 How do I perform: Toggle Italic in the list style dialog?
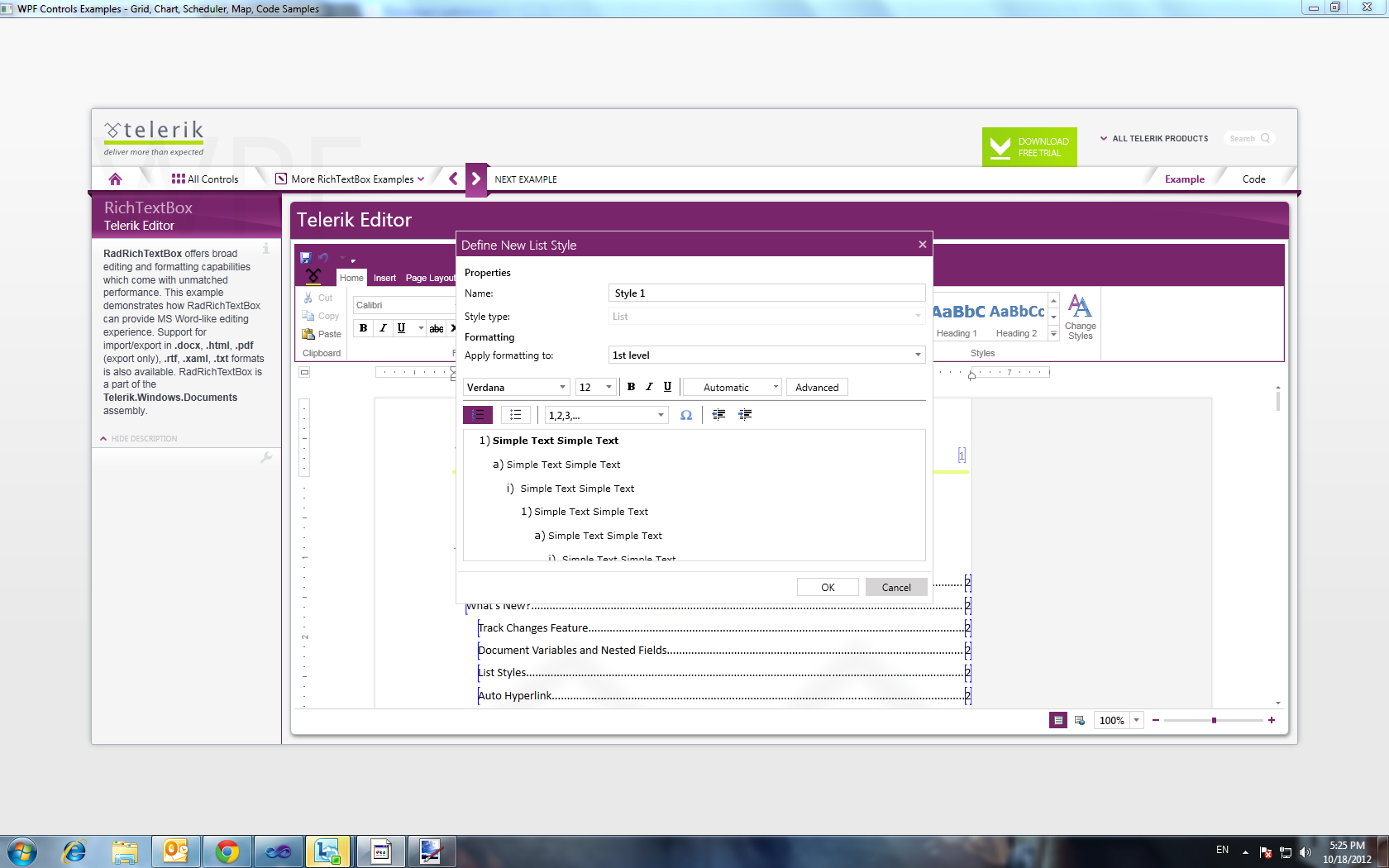point(649,387)
